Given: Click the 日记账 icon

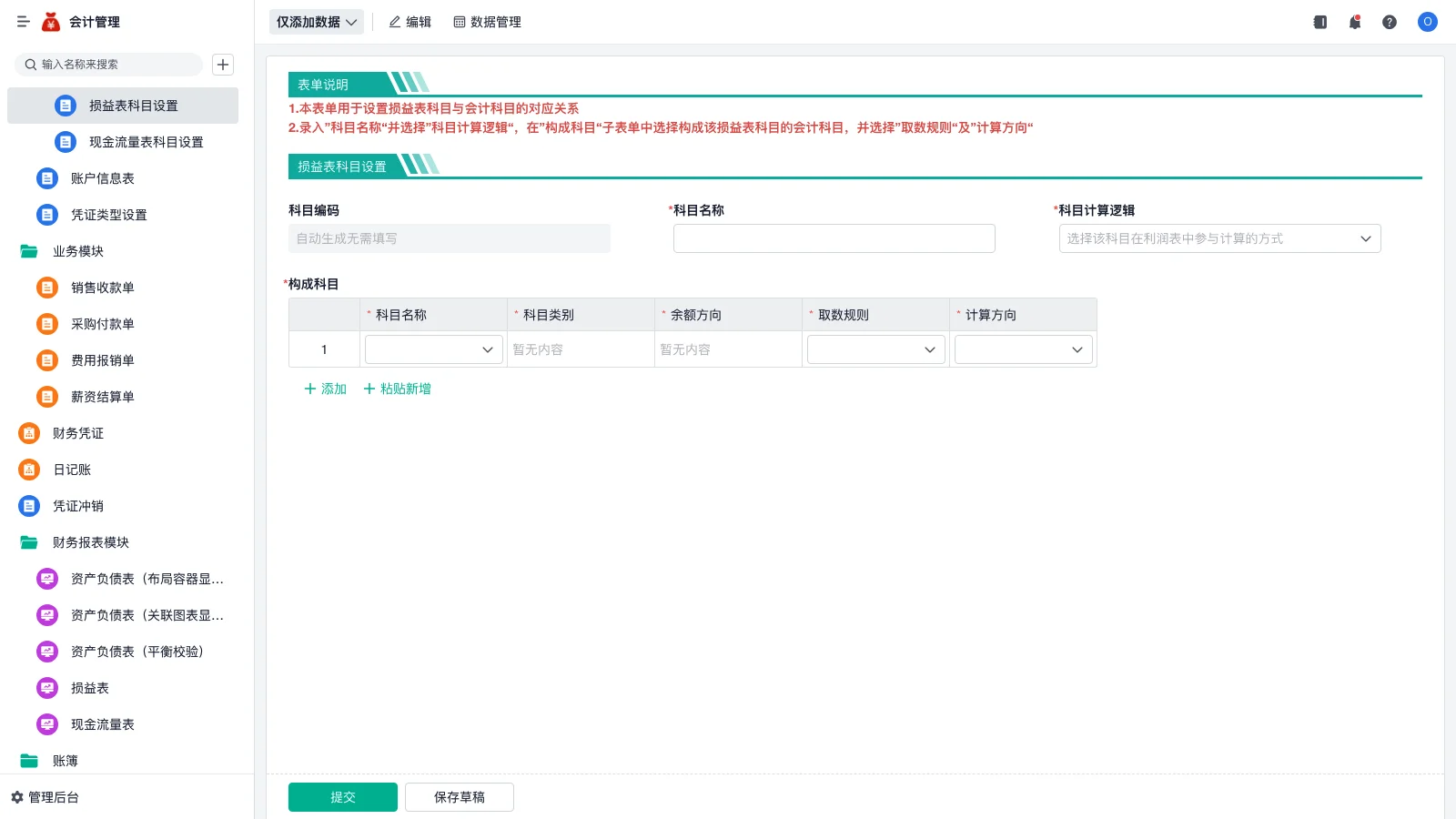Looking at the screenshot, I should (x=29, y=470).
